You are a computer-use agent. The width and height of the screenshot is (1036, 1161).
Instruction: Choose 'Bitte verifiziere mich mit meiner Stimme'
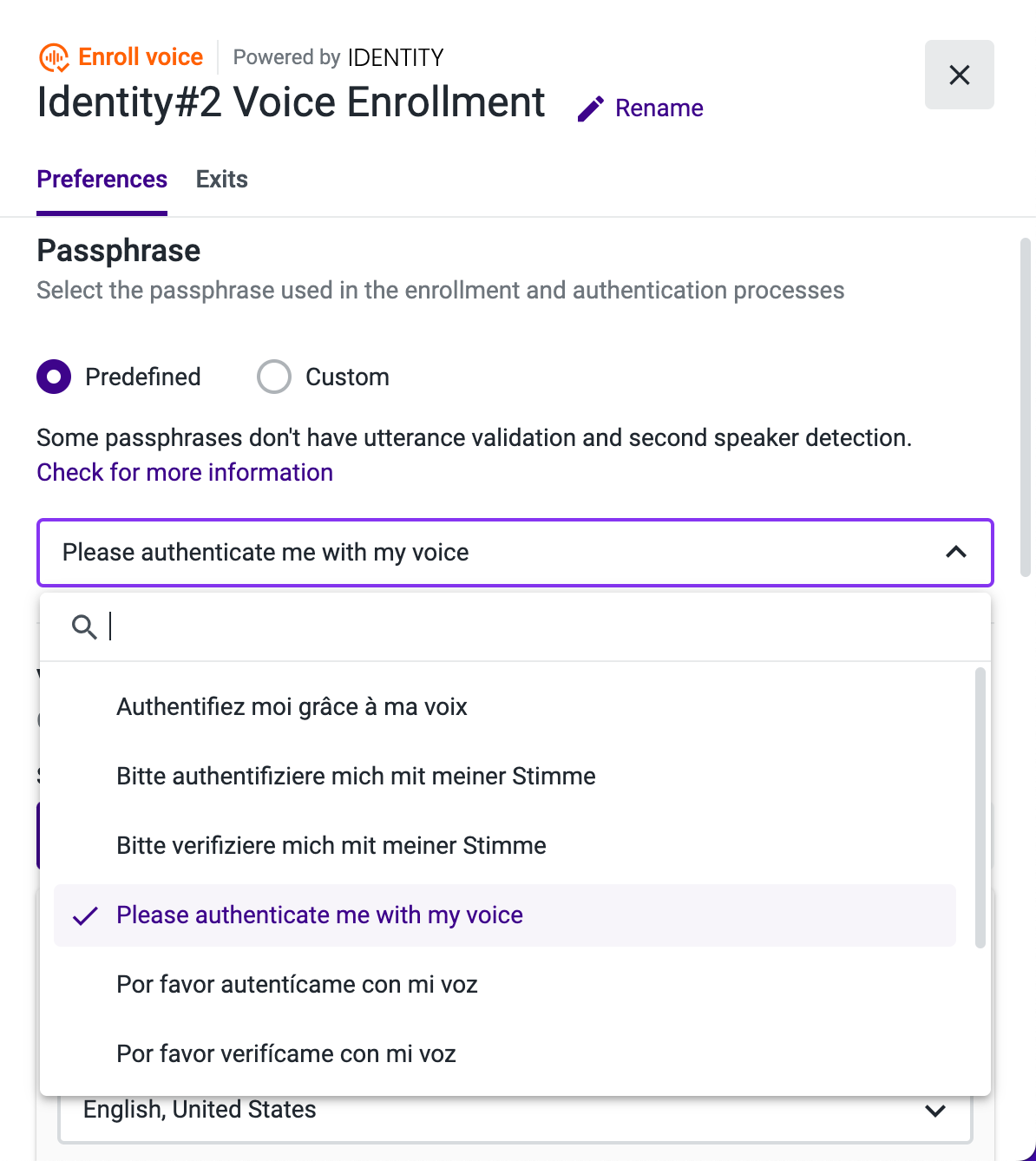tap(331, 845)
